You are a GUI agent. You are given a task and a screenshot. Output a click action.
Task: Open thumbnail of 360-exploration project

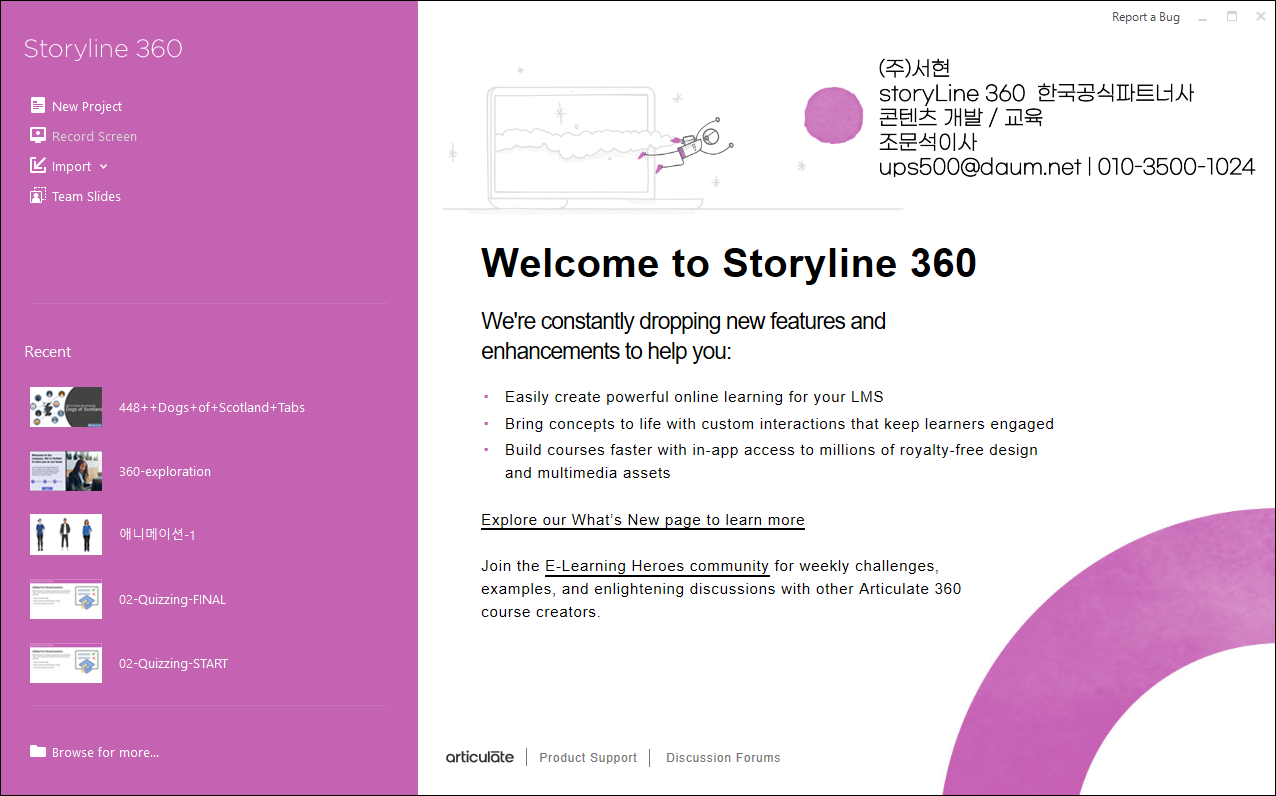66,471
